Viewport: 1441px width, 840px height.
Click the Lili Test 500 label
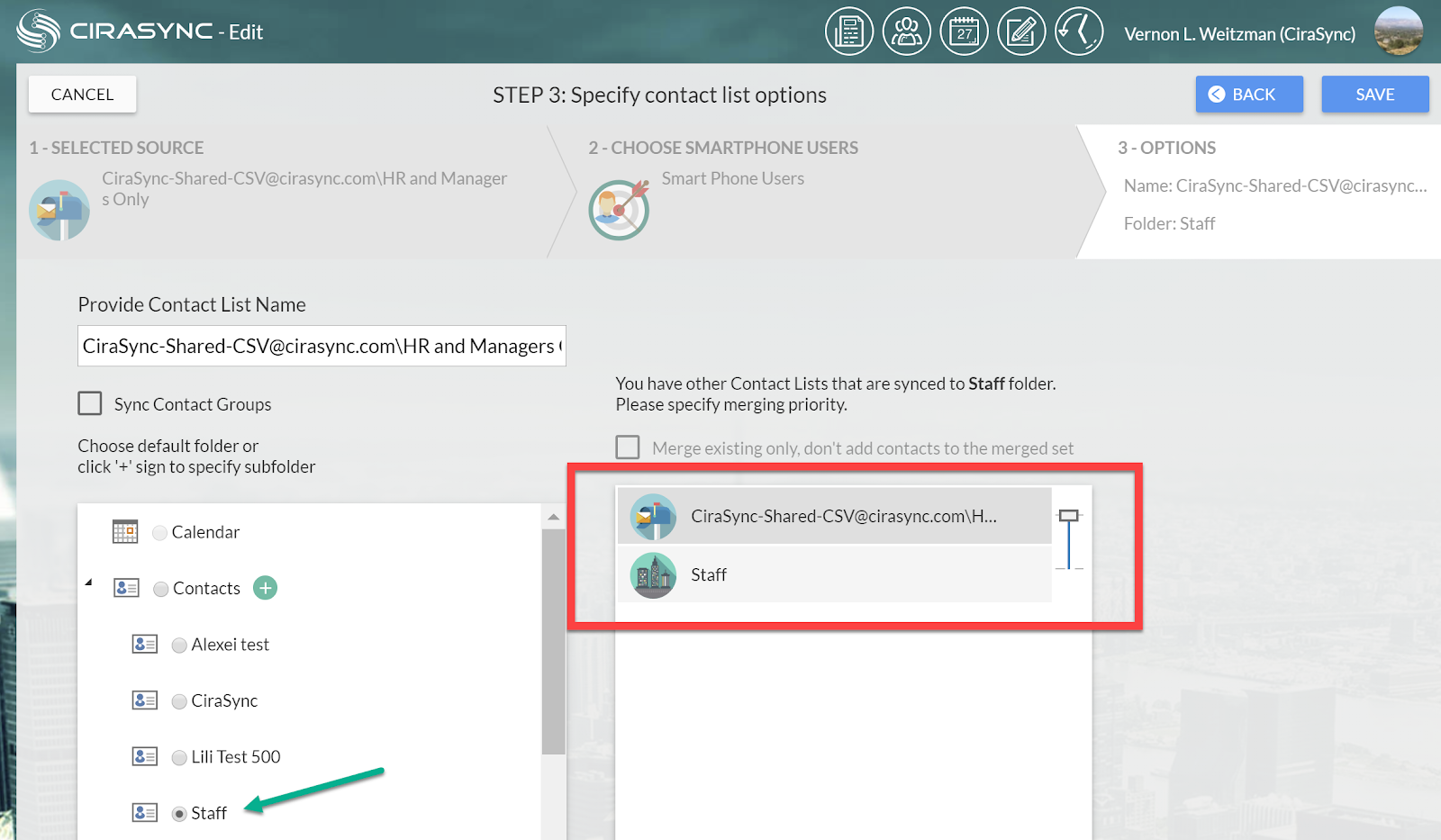click(236, 757)
